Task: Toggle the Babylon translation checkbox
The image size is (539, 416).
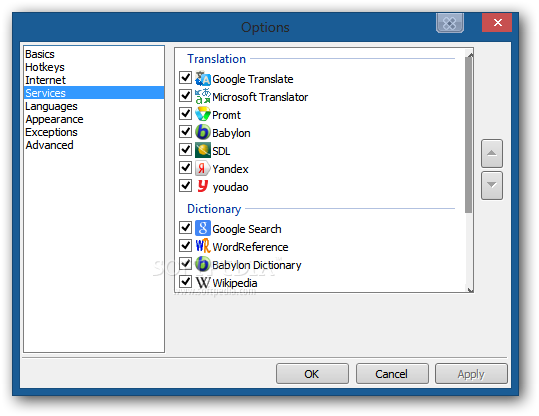Action: [186, 131]
